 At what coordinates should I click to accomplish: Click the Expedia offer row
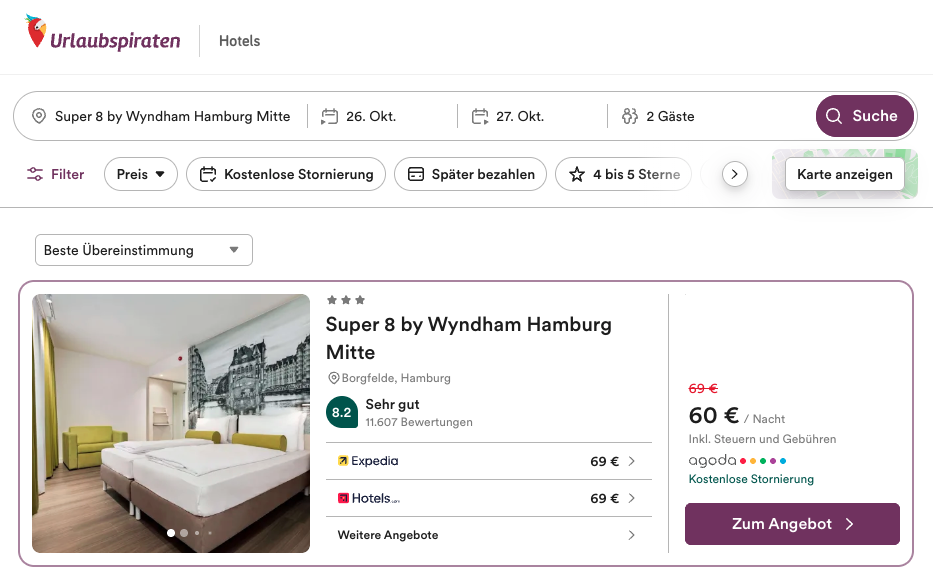click(488, 461)
